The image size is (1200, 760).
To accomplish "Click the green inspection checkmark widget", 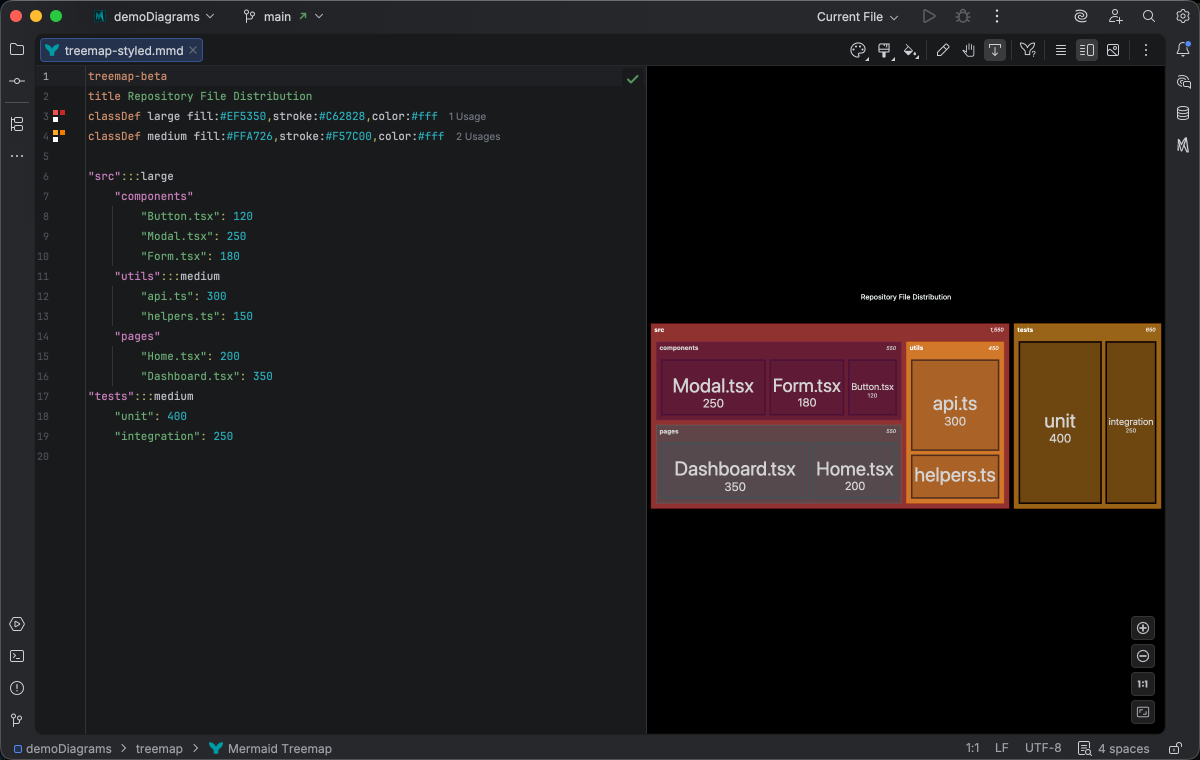I will point(632,78).
